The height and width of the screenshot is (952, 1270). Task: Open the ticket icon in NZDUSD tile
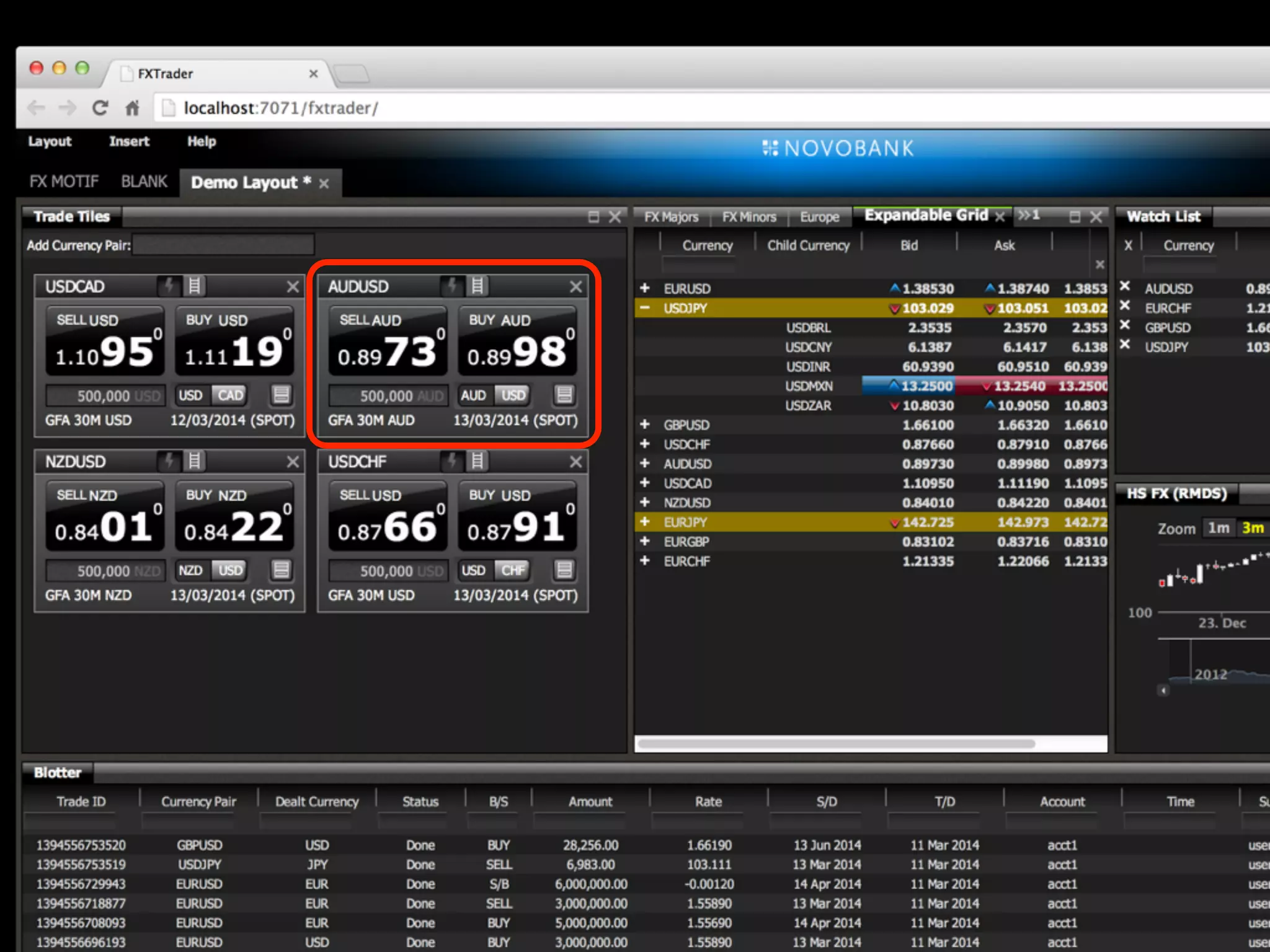[281, 570]
